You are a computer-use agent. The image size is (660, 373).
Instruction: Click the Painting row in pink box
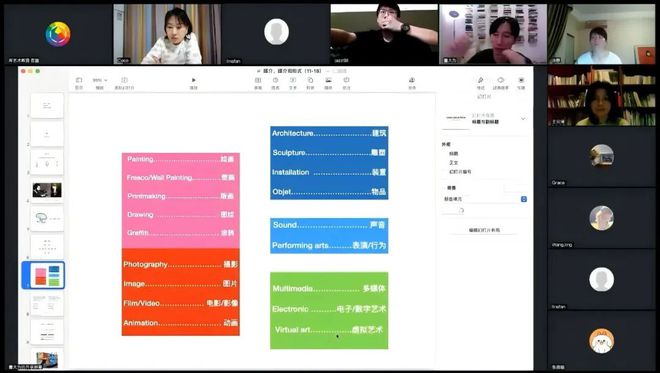point(181,159)
